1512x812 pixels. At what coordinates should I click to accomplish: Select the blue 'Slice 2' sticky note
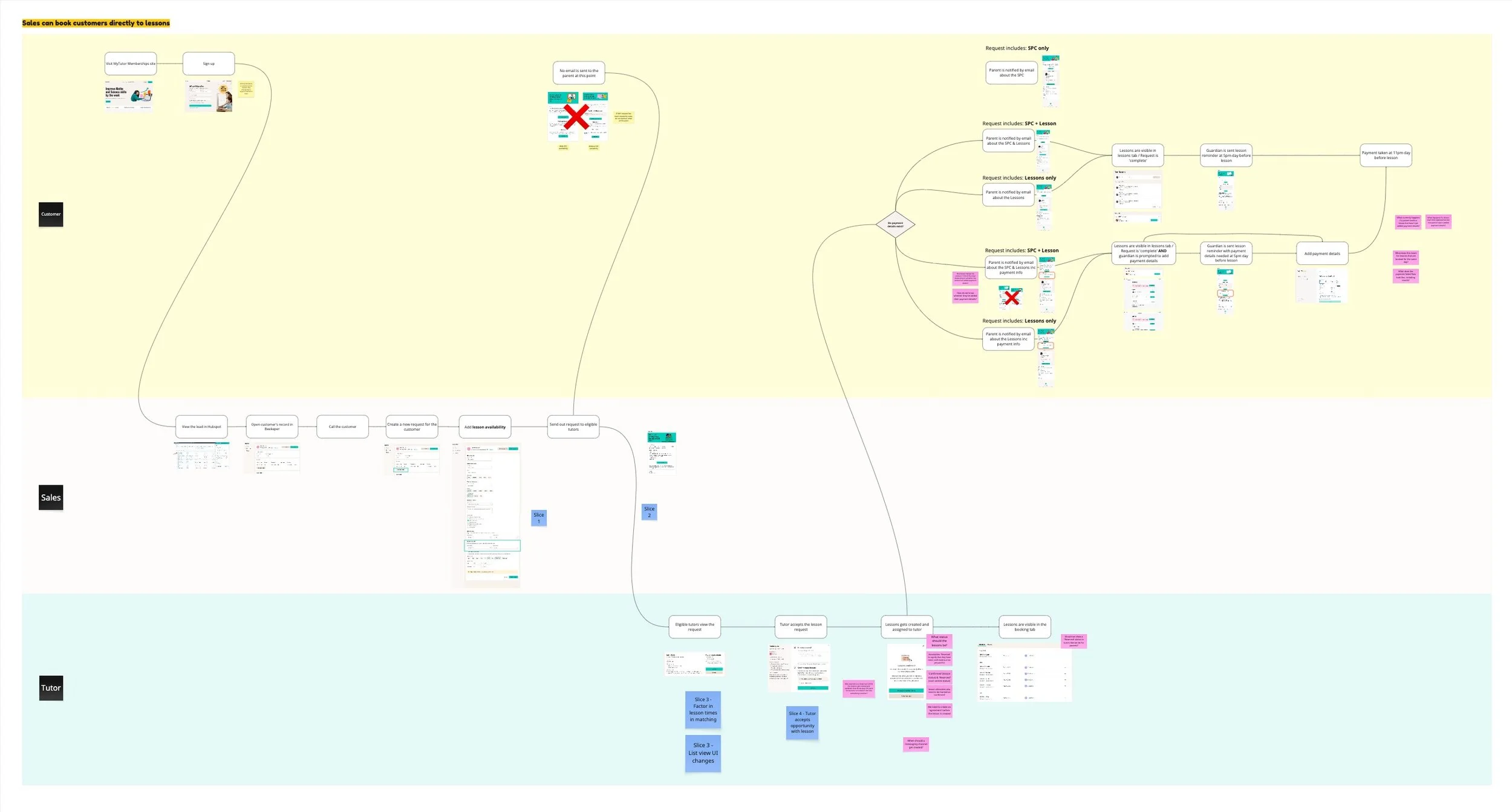point(649,512)
